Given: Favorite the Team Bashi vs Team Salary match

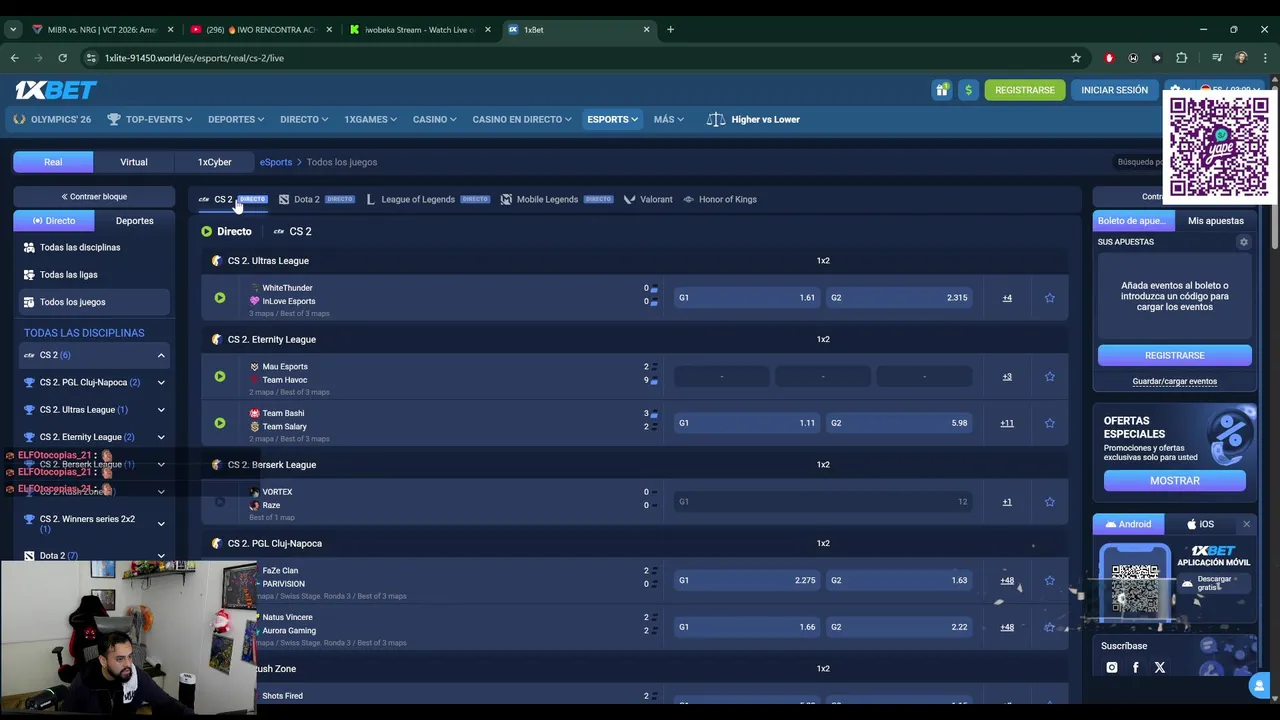Looking at the screenshot, I should click(1050, 423).
